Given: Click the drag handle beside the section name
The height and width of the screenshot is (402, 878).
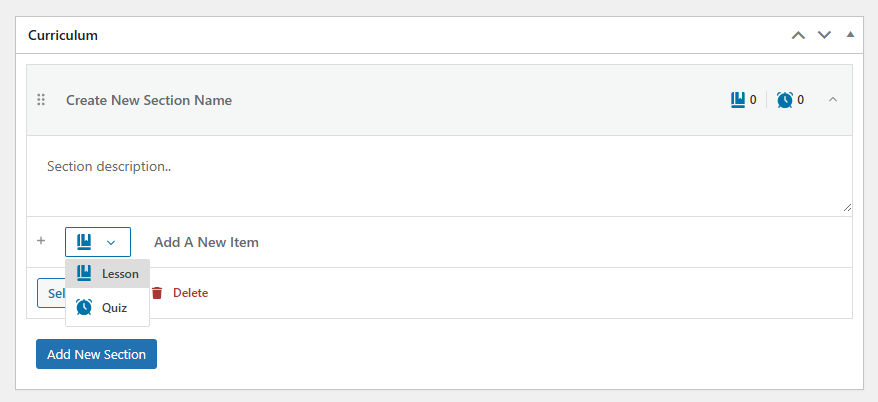Looking at the screenshot, I should (x=41, y=100).
